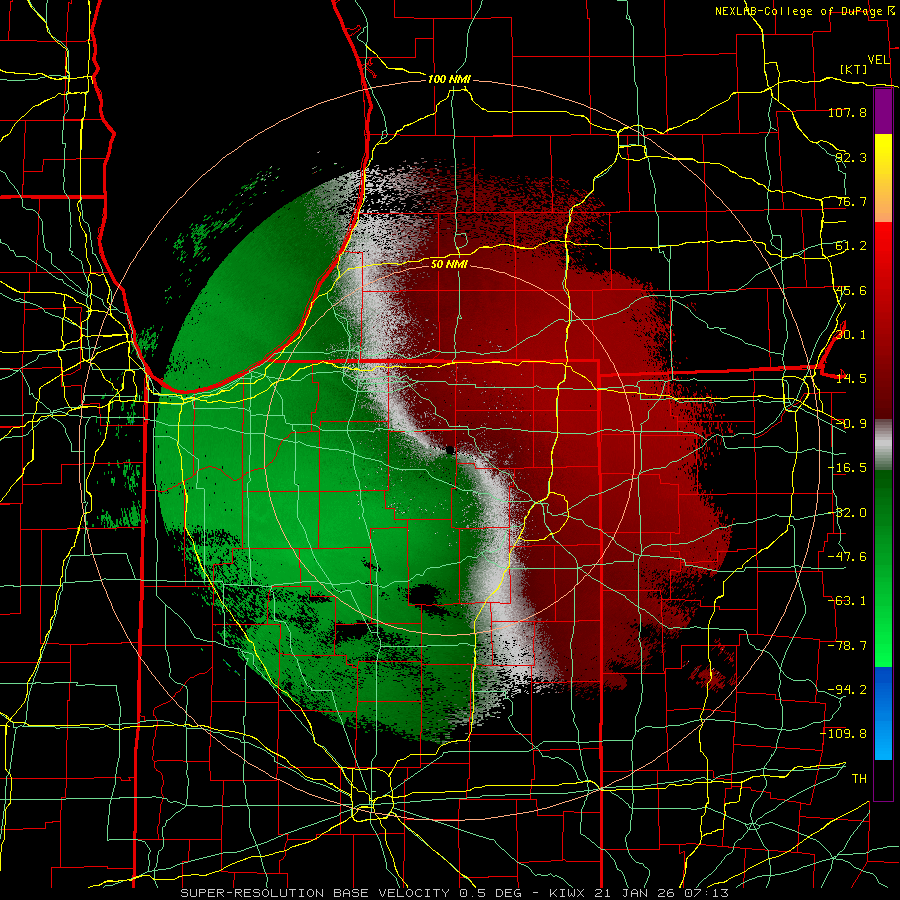Select the -47.6 velocity scale value
The width and height of the screenshot is (900, 900).
point(847,557)
